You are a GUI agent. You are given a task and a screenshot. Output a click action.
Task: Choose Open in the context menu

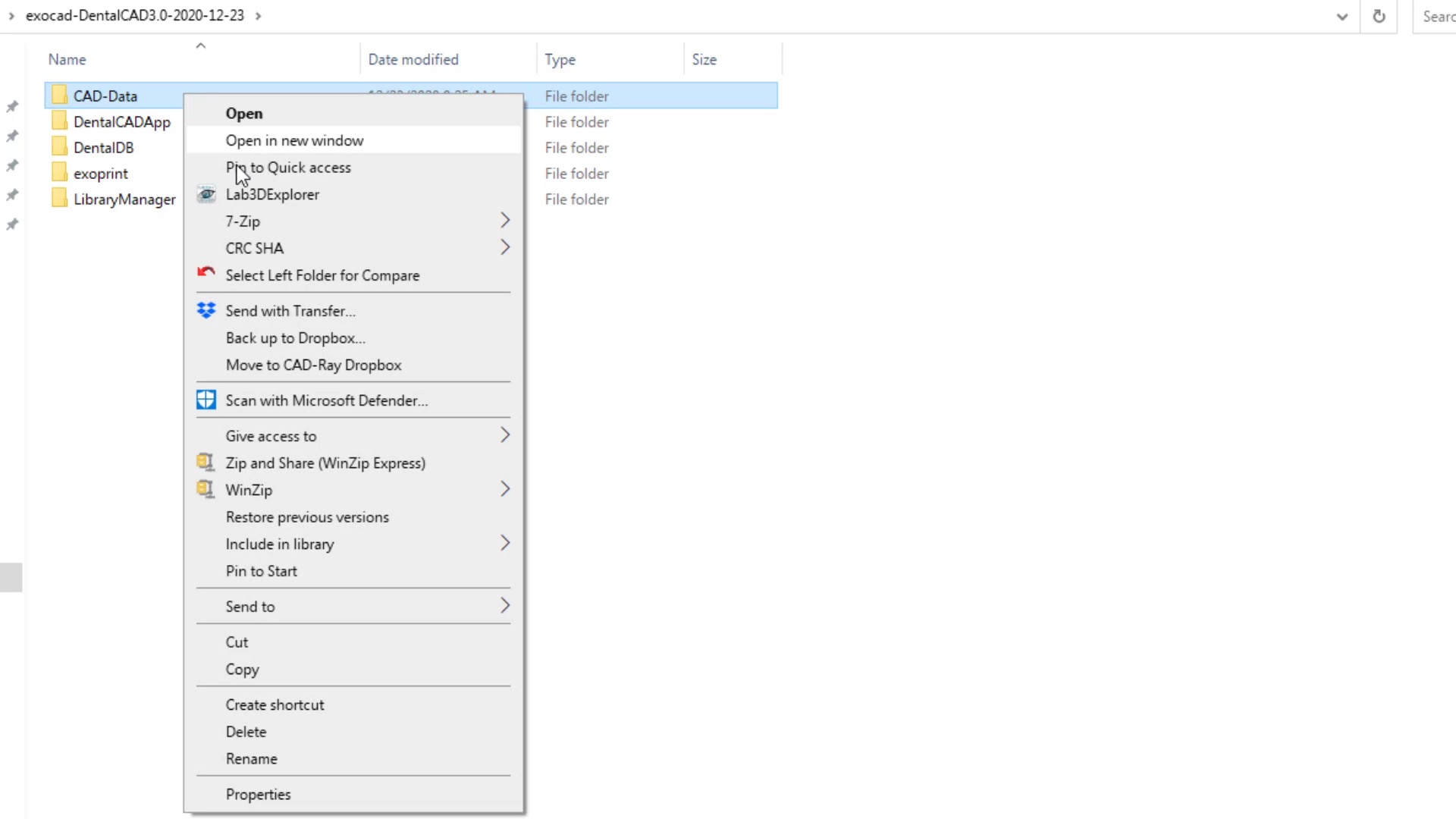tap(353, 113)
